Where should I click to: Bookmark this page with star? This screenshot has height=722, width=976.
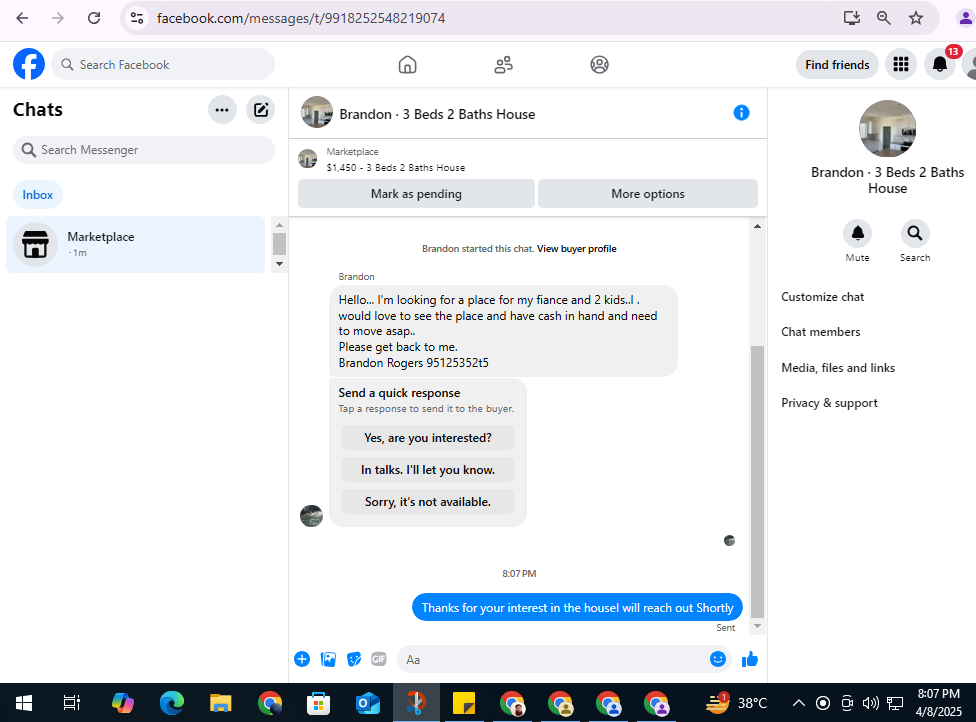(x=916, y=18)
